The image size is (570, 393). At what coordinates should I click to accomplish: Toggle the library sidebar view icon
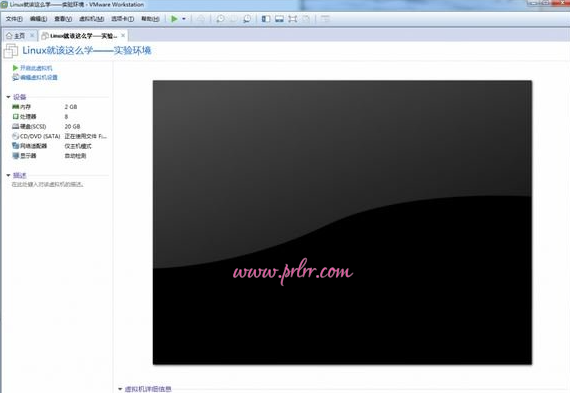tap(266, 19)
